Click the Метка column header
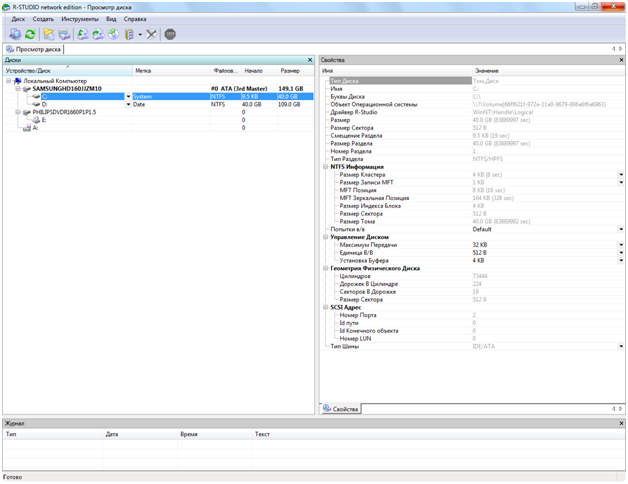The height and width of the screenshot is (484, 628). 171,71
